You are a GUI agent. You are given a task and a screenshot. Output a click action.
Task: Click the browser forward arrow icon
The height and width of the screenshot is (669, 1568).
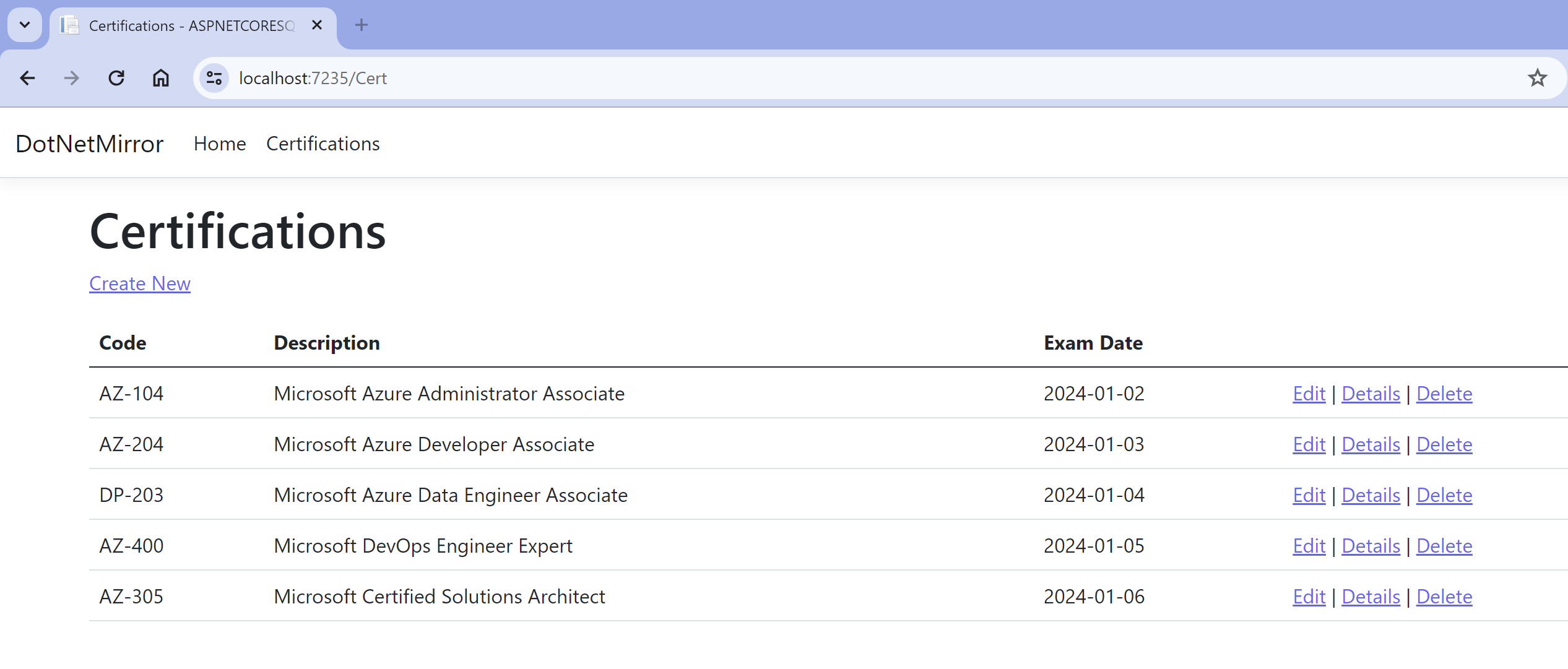pyautogui.click(x=72, y=78)
